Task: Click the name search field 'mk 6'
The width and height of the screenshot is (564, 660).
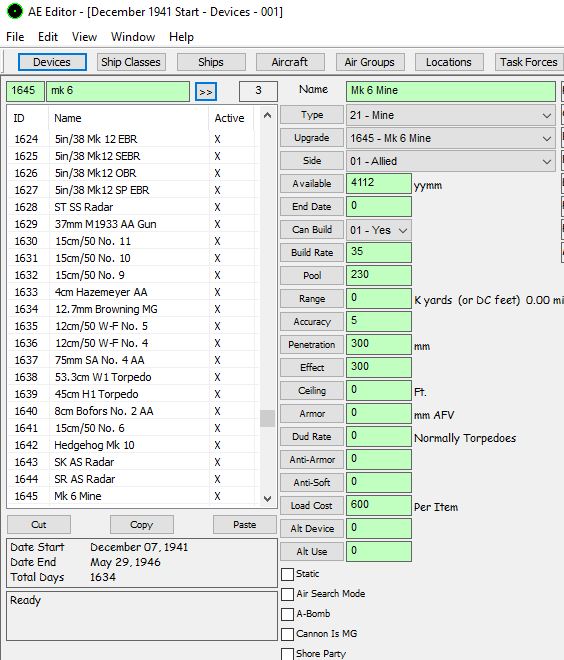Action: (118, 91)
